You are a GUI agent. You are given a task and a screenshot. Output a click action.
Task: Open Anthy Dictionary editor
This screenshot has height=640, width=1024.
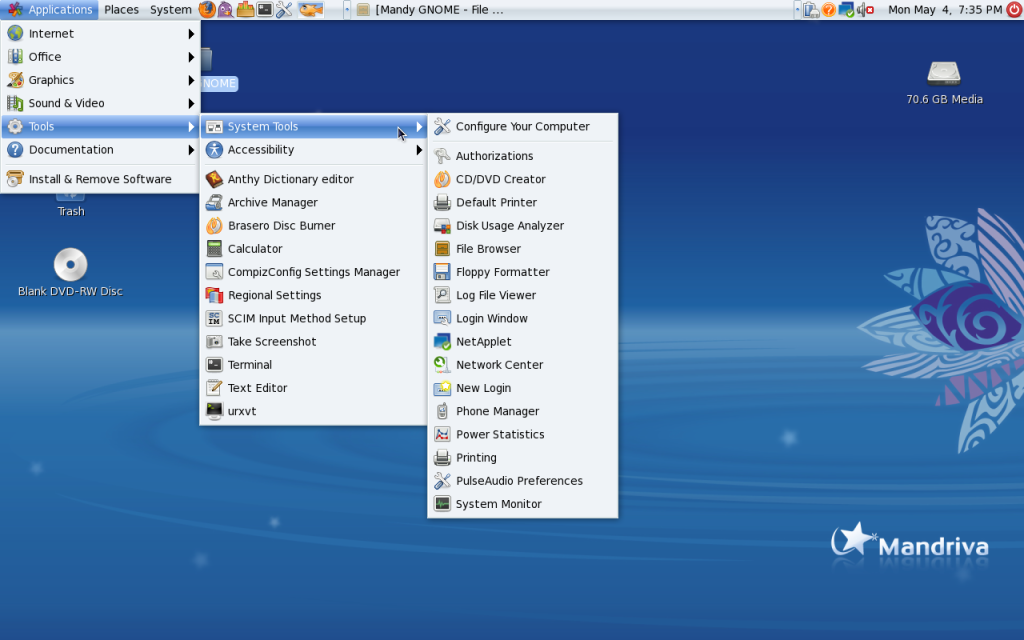coord(313,179)
